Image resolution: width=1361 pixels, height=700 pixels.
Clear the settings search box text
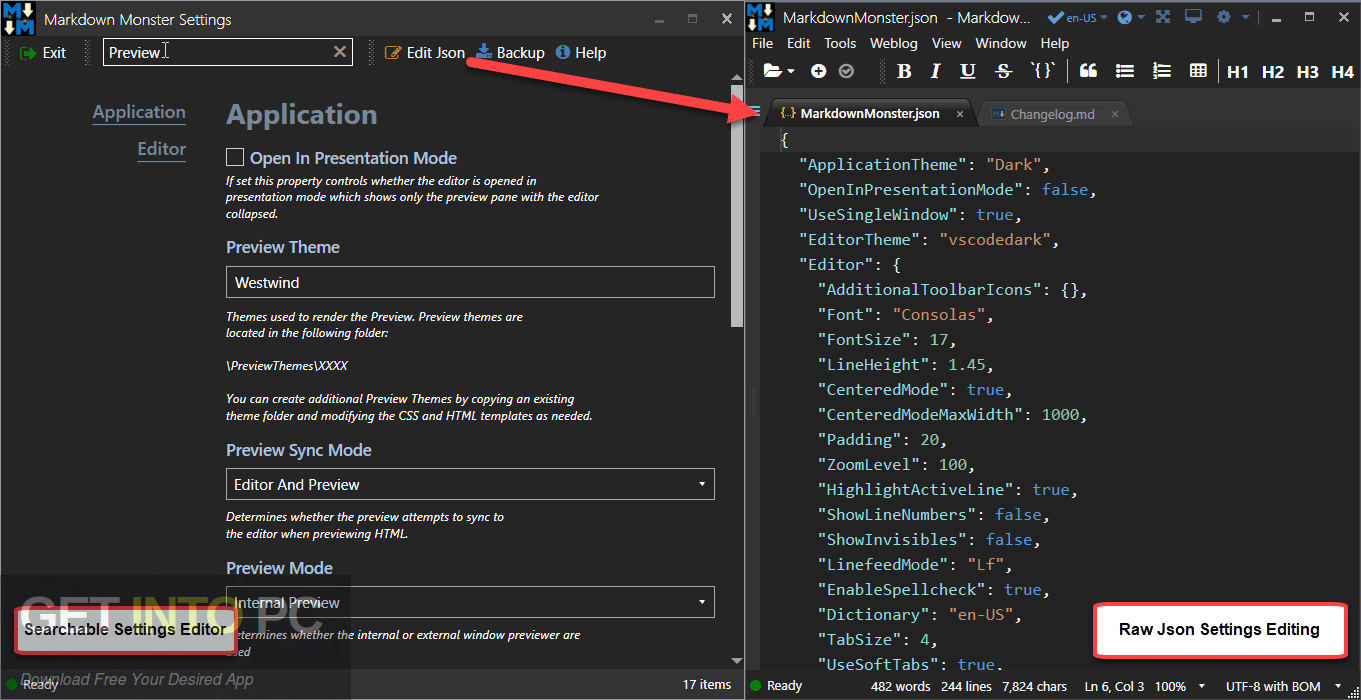point(340,52)
